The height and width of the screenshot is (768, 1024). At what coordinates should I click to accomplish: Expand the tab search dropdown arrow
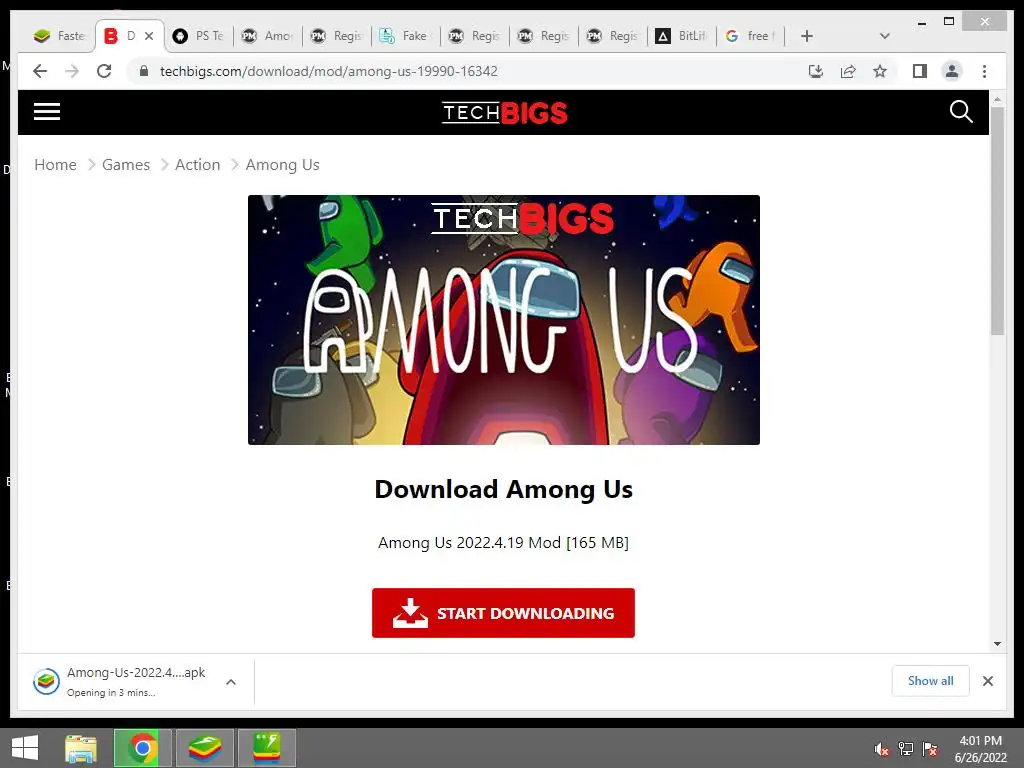885,36
